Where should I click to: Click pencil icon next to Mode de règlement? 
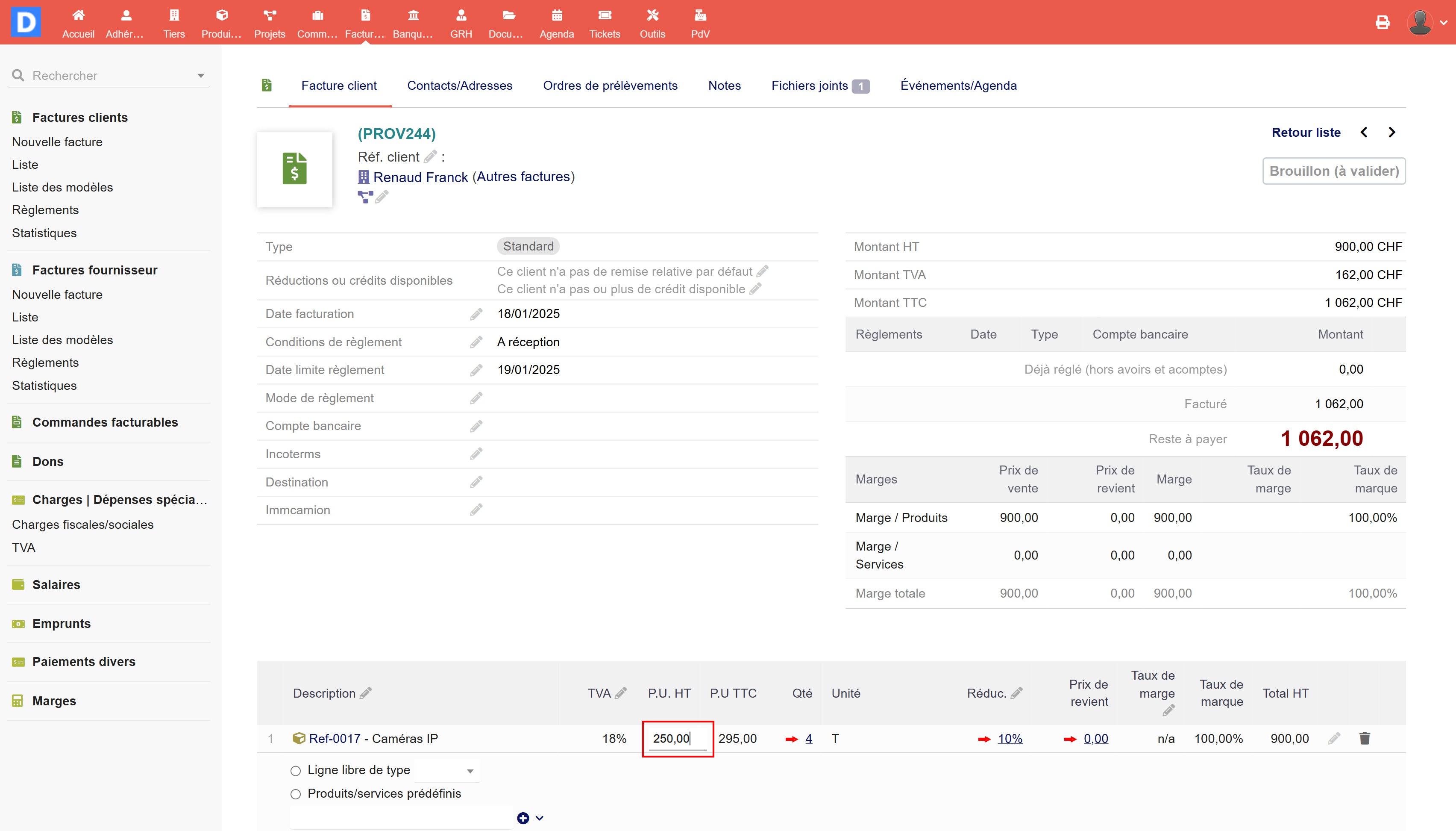pyautogui.click(x=476, y=398)
